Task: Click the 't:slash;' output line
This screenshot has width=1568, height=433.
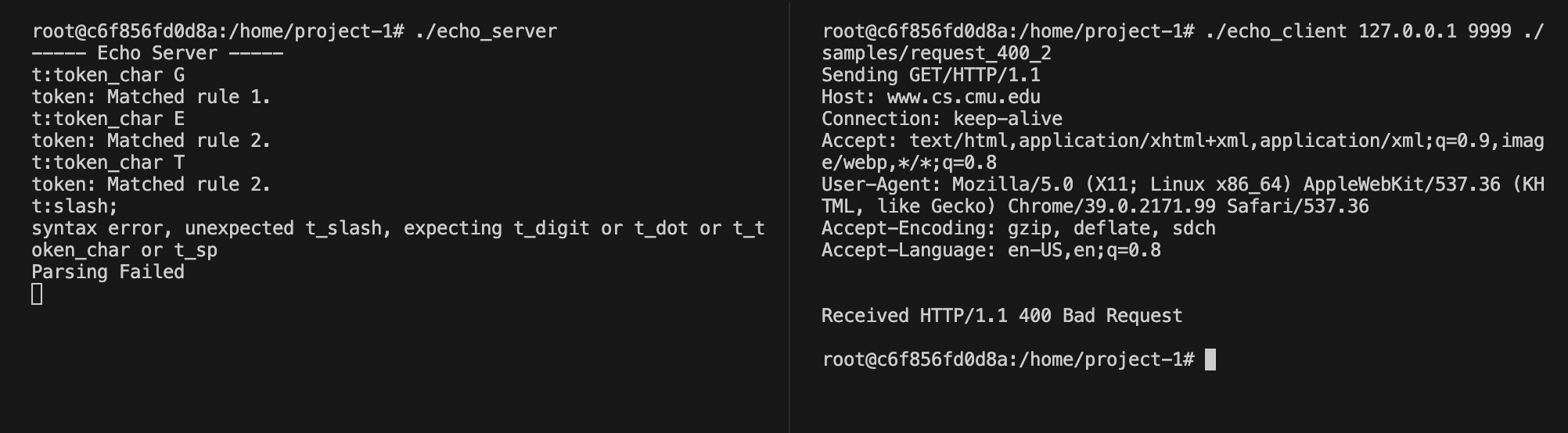Action: [74, 206]
